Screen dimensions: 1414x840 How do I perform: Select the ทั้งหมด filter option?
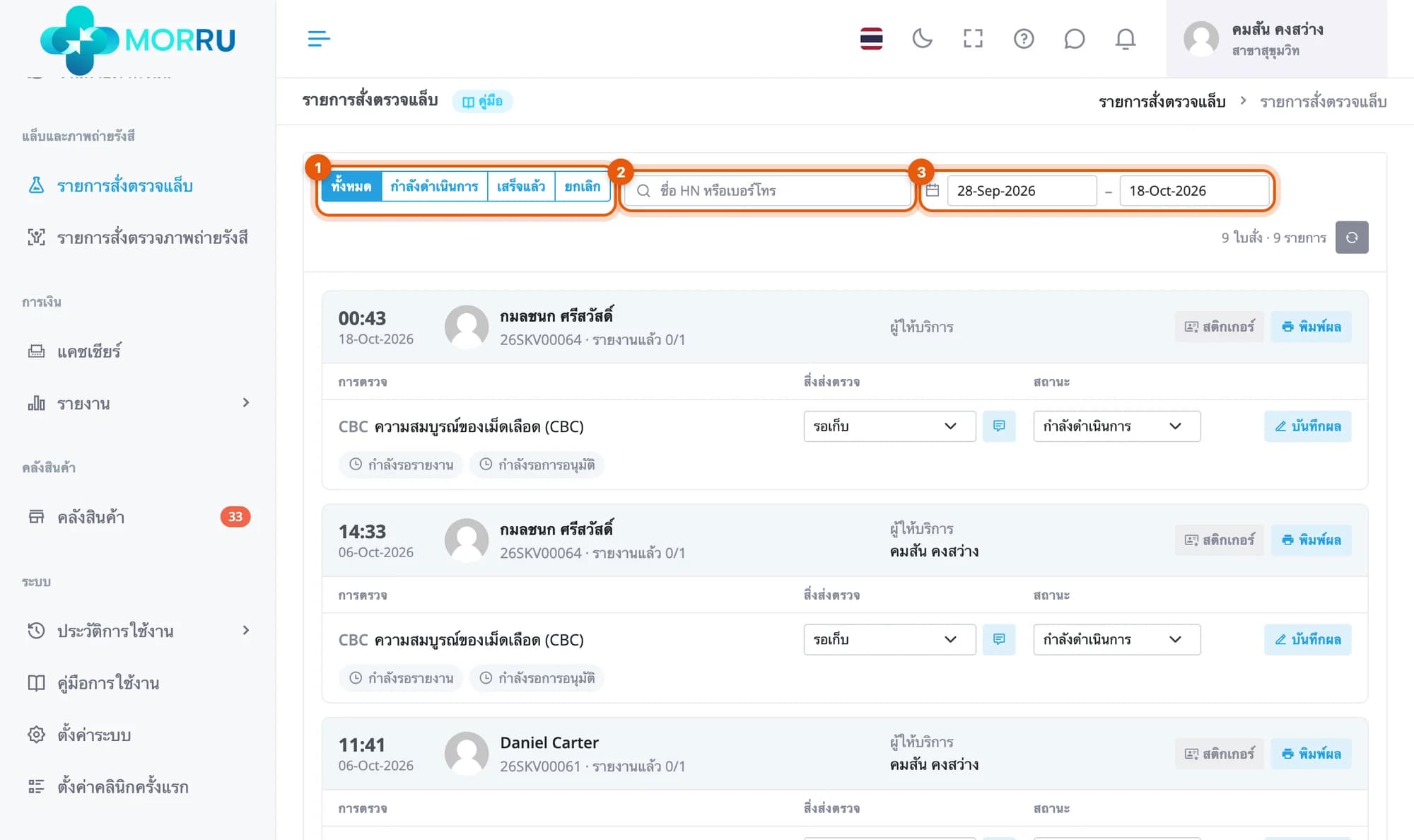(351, 187)
